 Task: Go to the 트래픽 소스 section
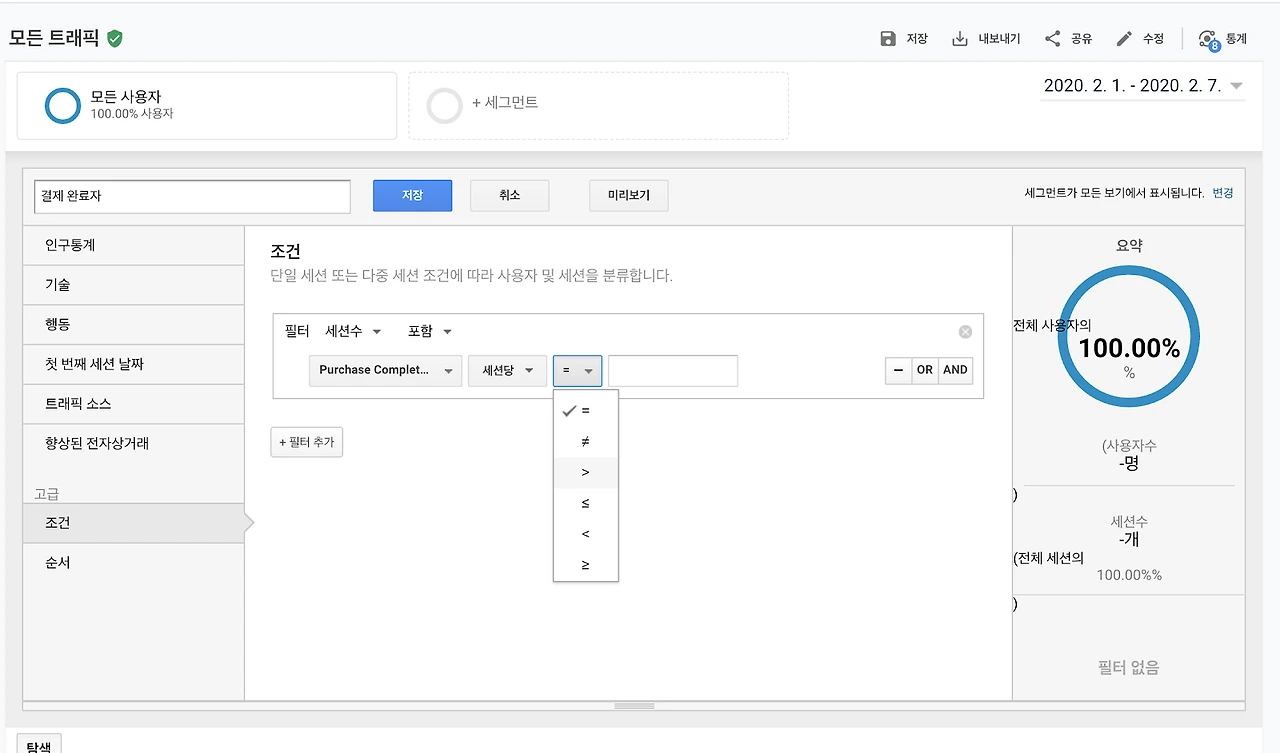[x=133, y=404]
